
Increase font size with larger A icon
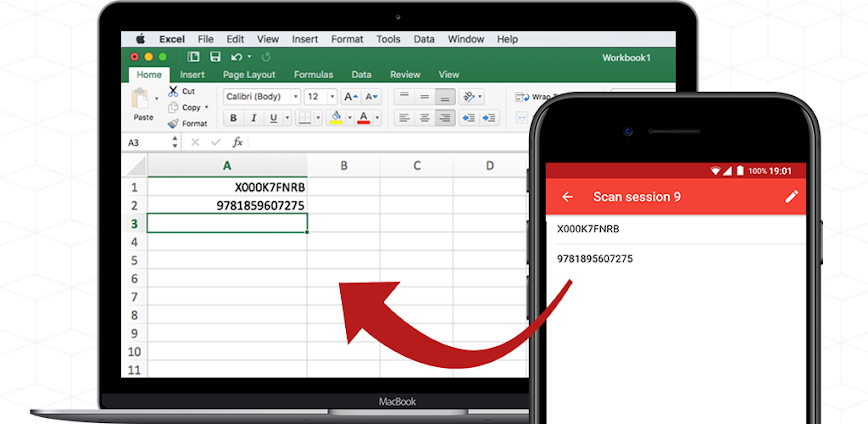[x=350, y=97]
